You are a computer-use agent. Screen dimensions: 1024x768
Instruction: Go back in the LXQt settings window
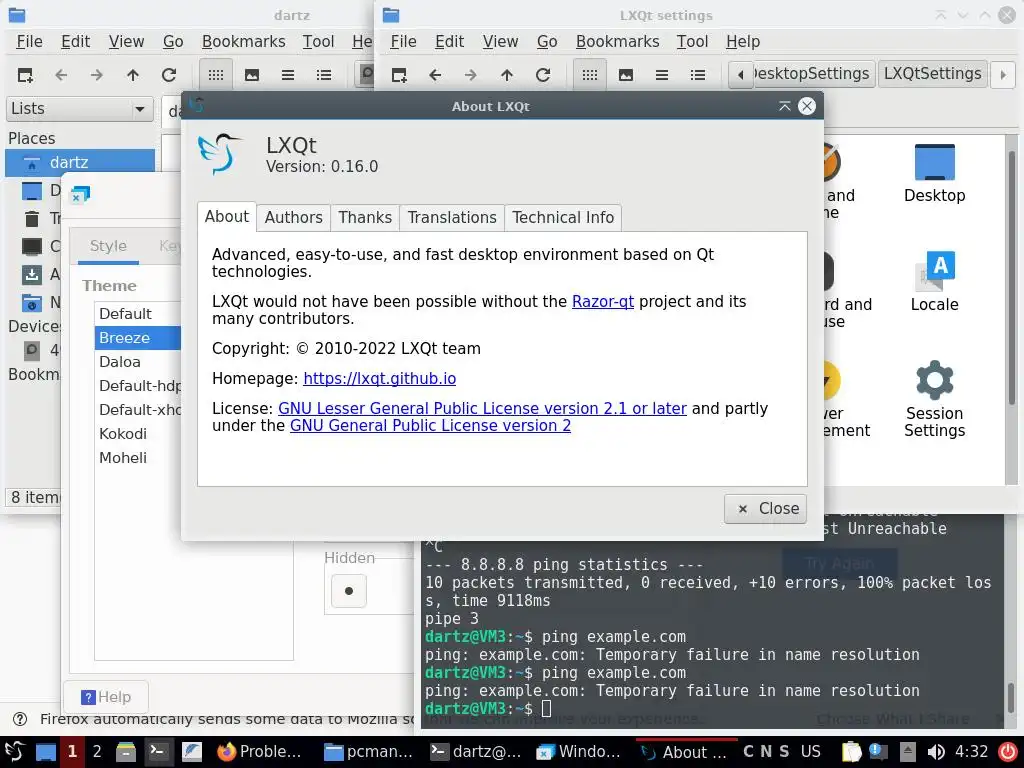435,75
